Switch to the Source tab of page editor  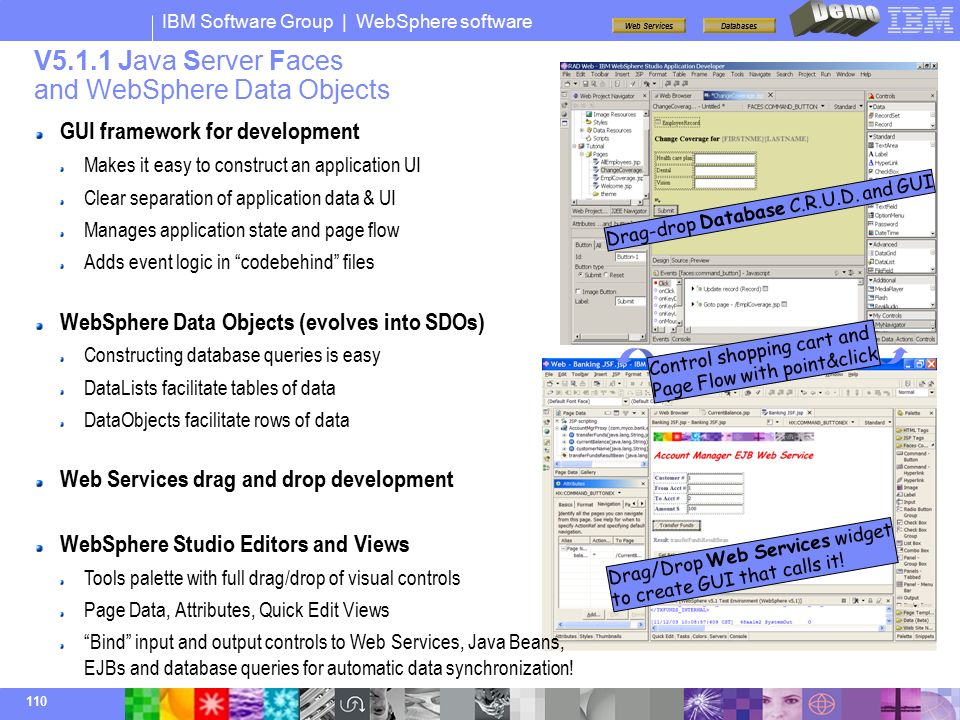[x=680, y=260]
